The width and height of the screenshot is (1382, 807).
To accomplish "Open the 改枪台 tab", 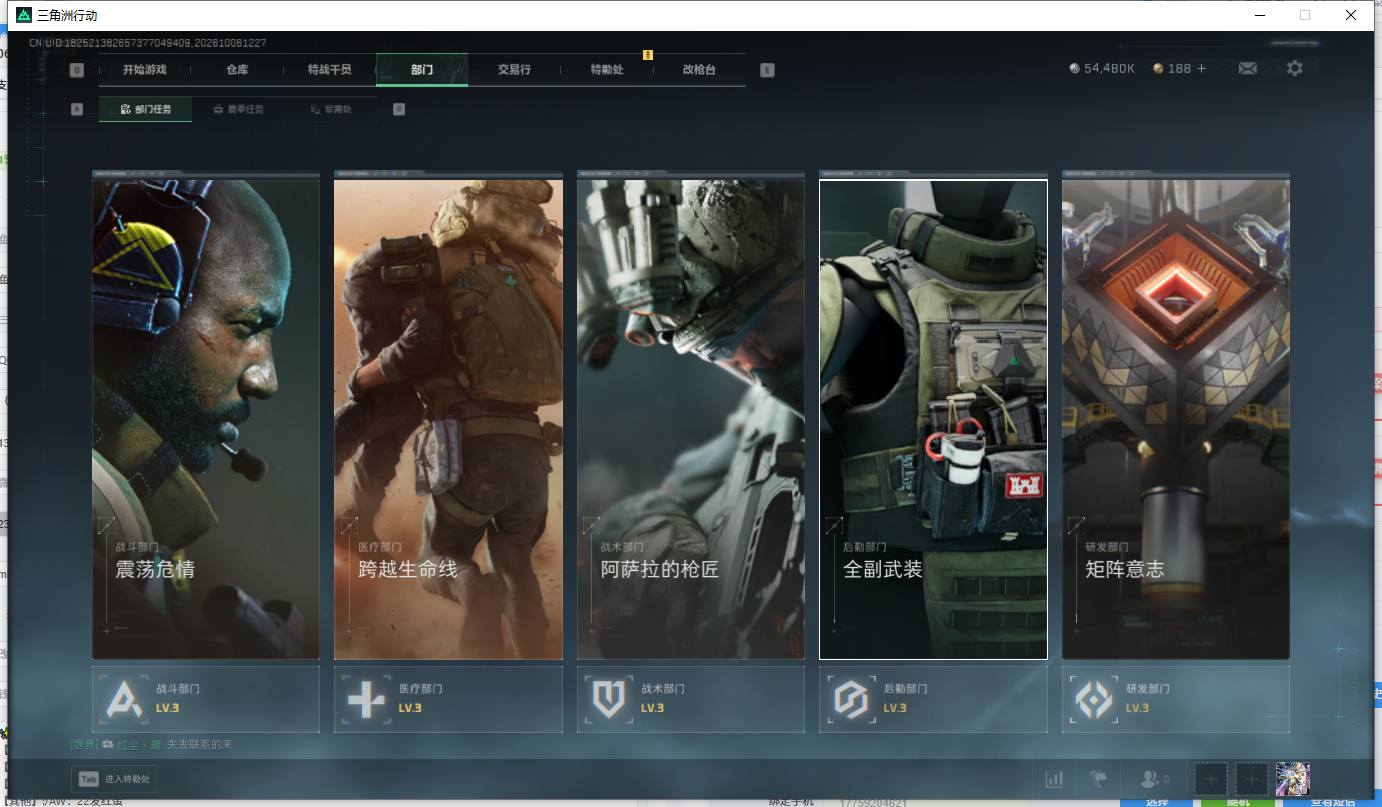I will click(x=699, y=70).
